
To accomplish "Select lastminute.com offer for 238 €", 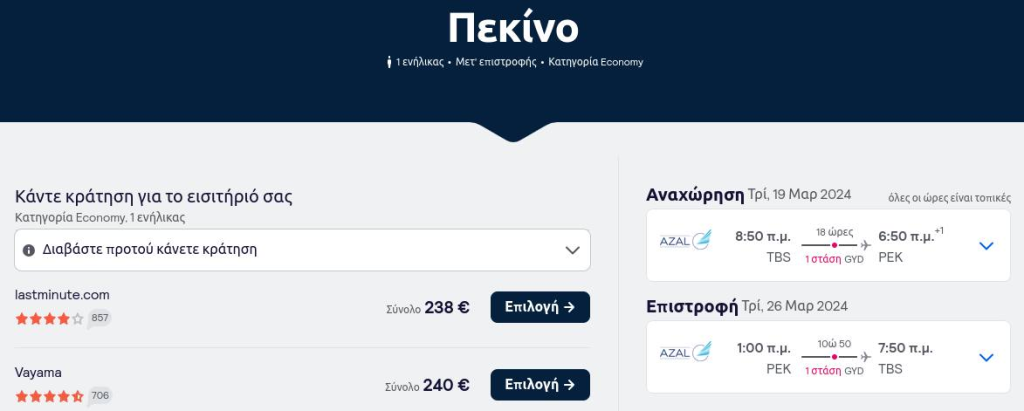I will tap(540, 307).
